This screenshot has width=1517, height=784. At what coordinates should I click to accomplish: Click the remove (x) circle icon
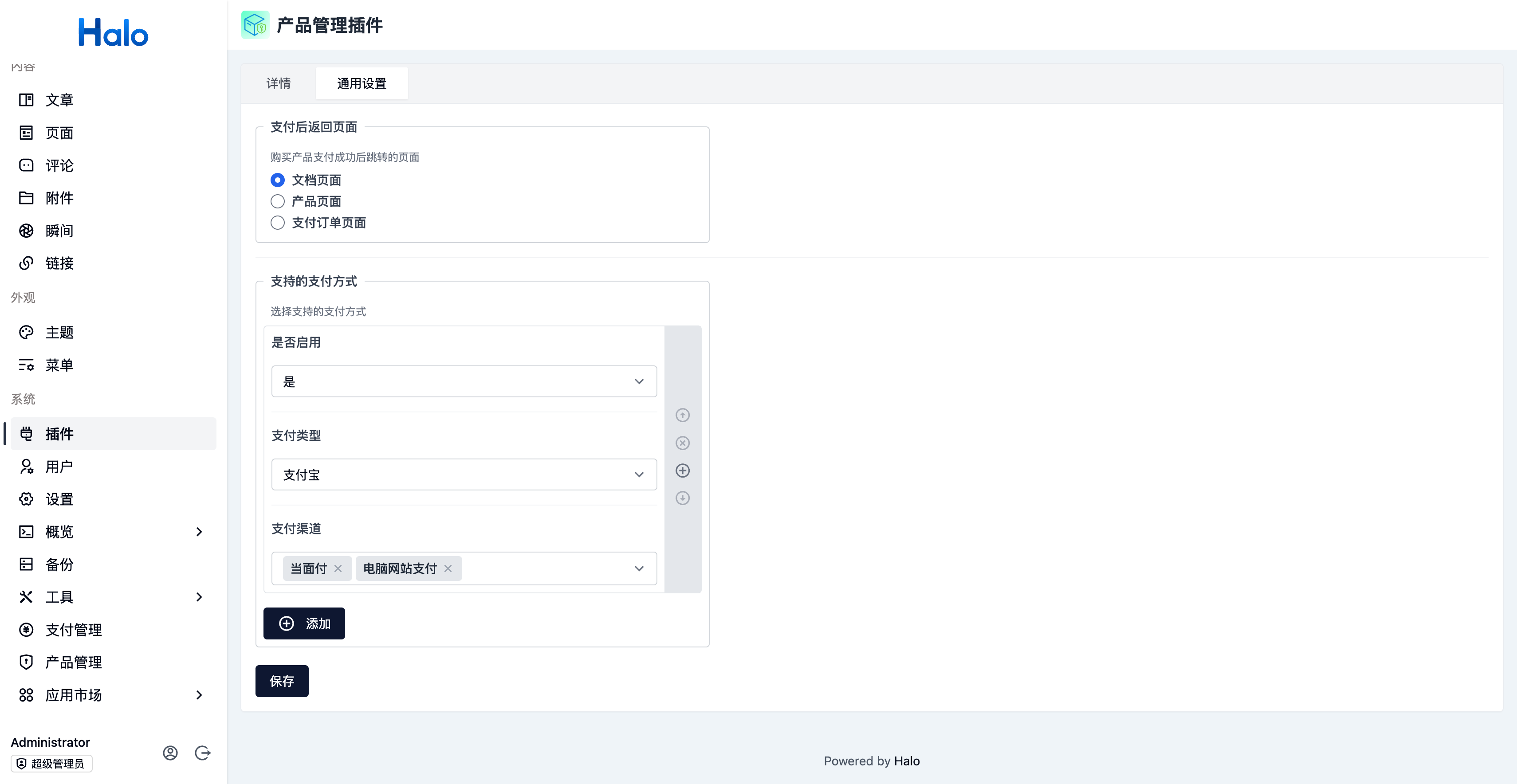pyautogui.click(x=682, y=443)
